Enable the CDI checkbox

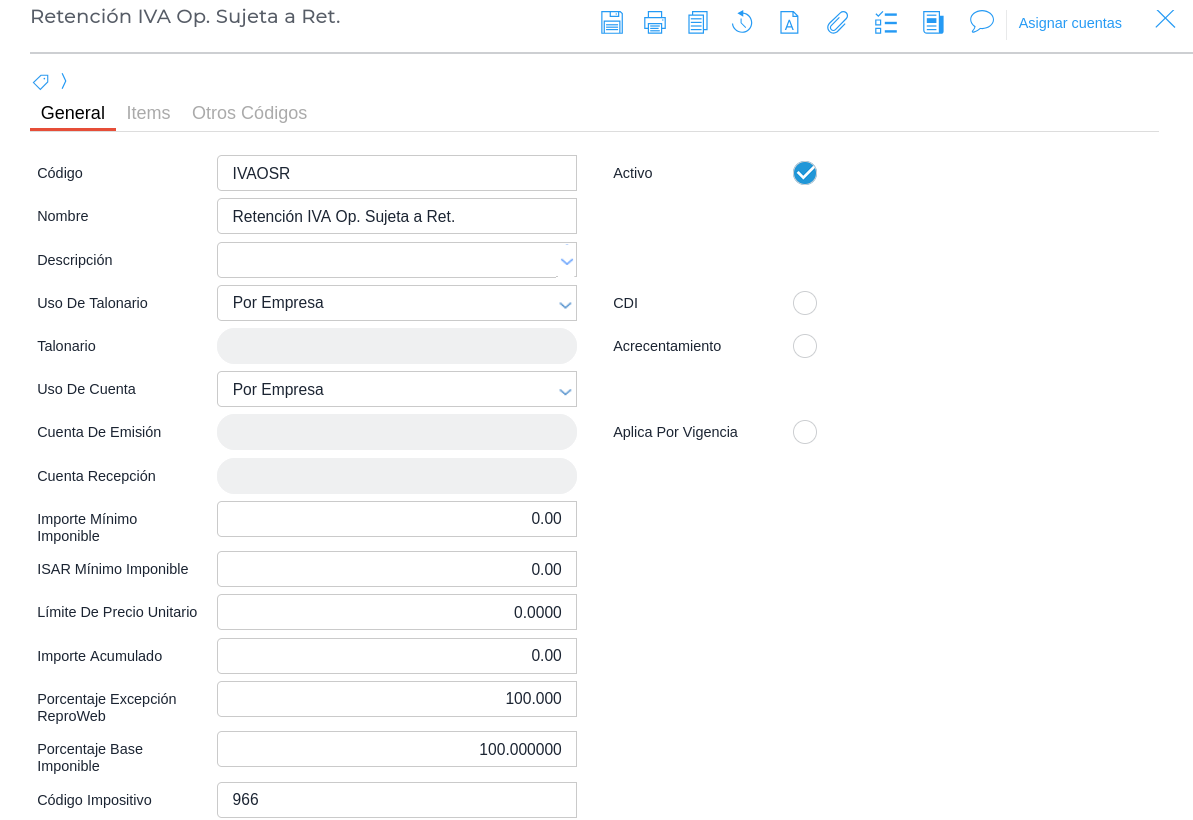click(804, 303)
